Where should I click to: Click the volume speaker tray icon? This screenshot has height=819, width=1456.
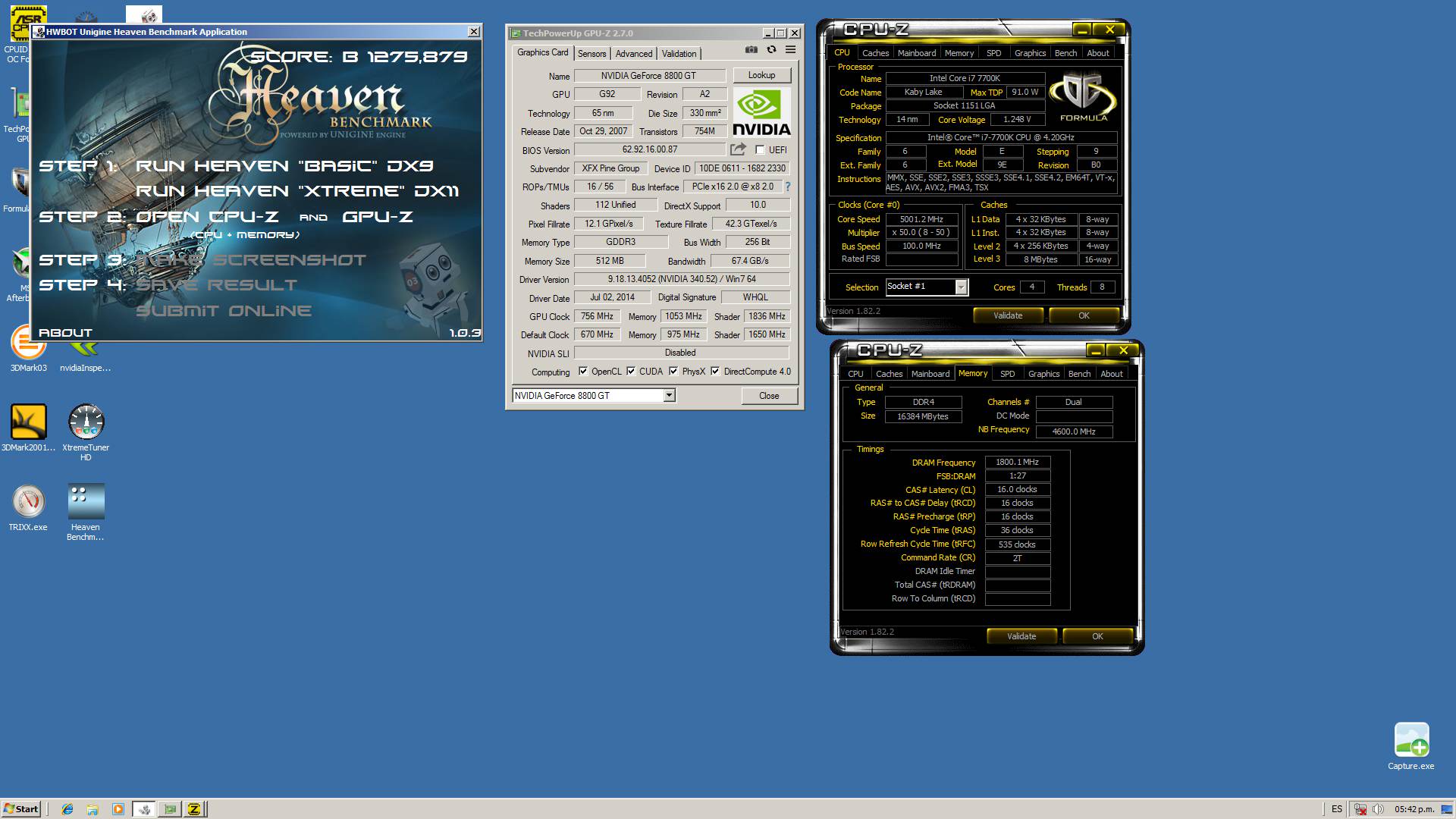click(x=1378, y=809)
